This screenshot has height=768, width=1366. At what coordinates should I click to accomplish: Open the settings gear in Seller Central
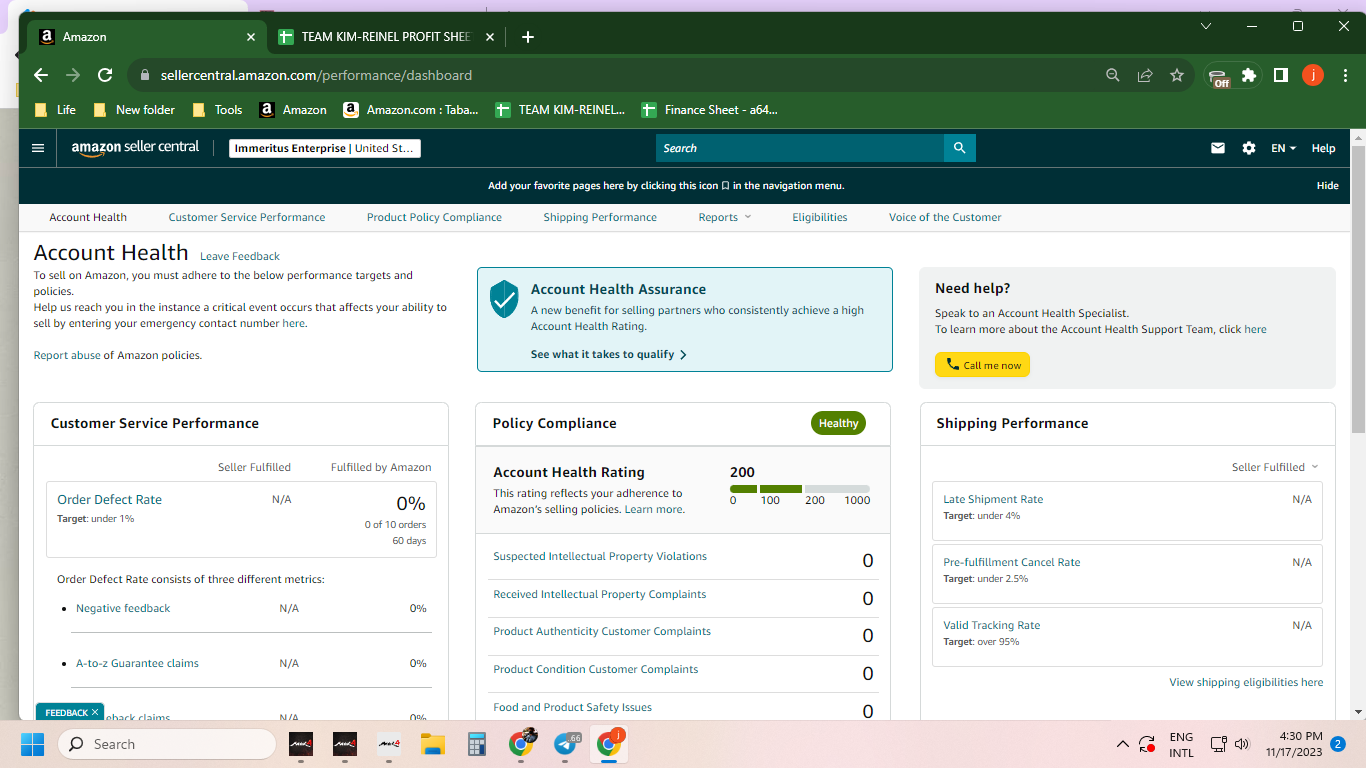click(x=1249, y=148)
